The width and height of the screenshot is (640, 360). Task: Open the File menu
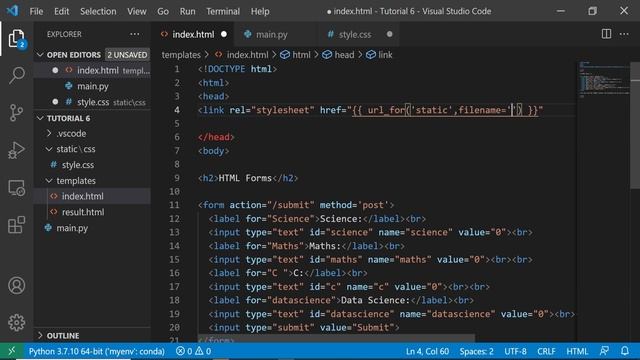coord(36,11)
